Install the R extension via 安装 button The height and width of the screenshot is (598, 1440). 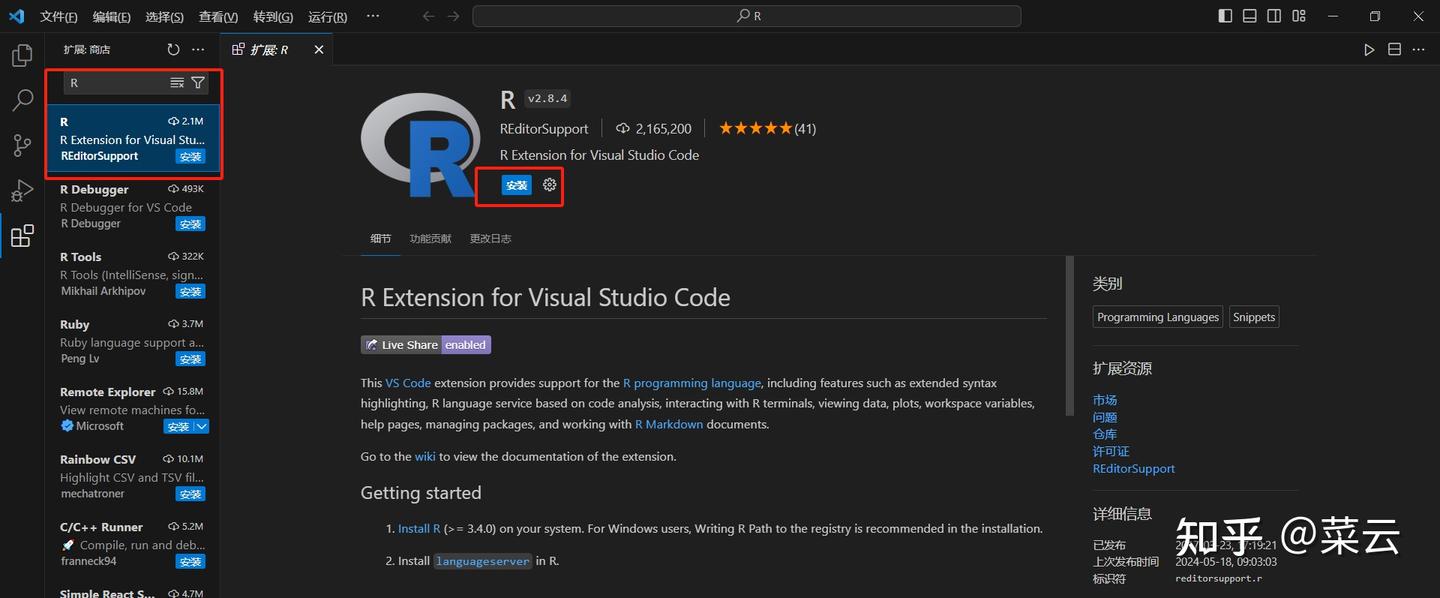tap(516, 184)
